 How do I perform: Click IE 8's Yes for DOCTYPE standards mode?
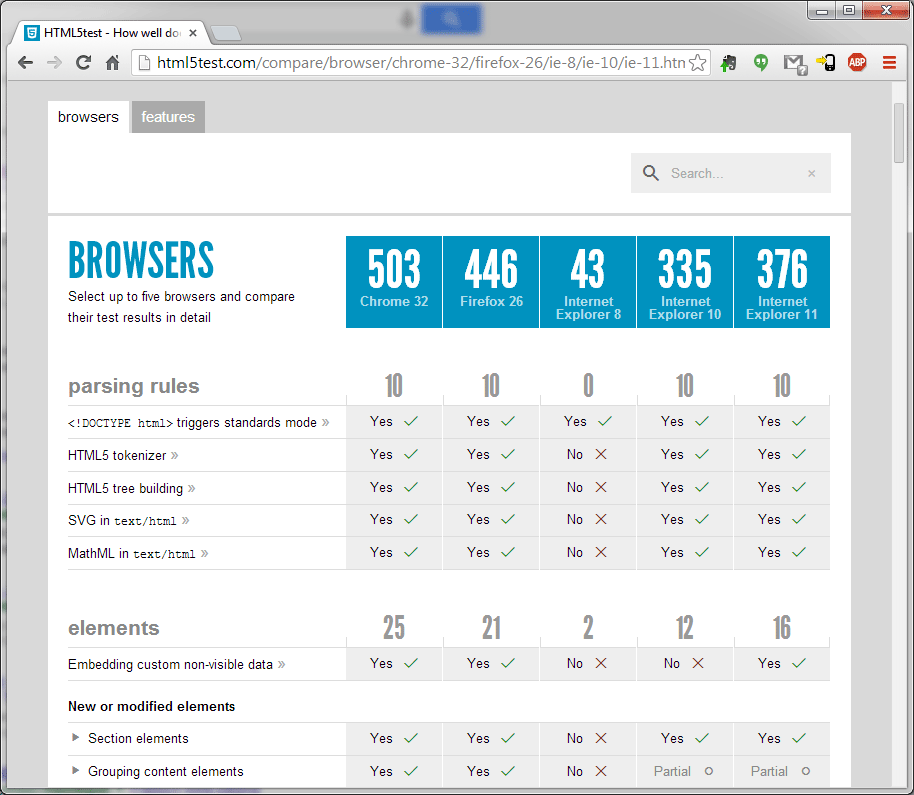click(x=588, y=421)
